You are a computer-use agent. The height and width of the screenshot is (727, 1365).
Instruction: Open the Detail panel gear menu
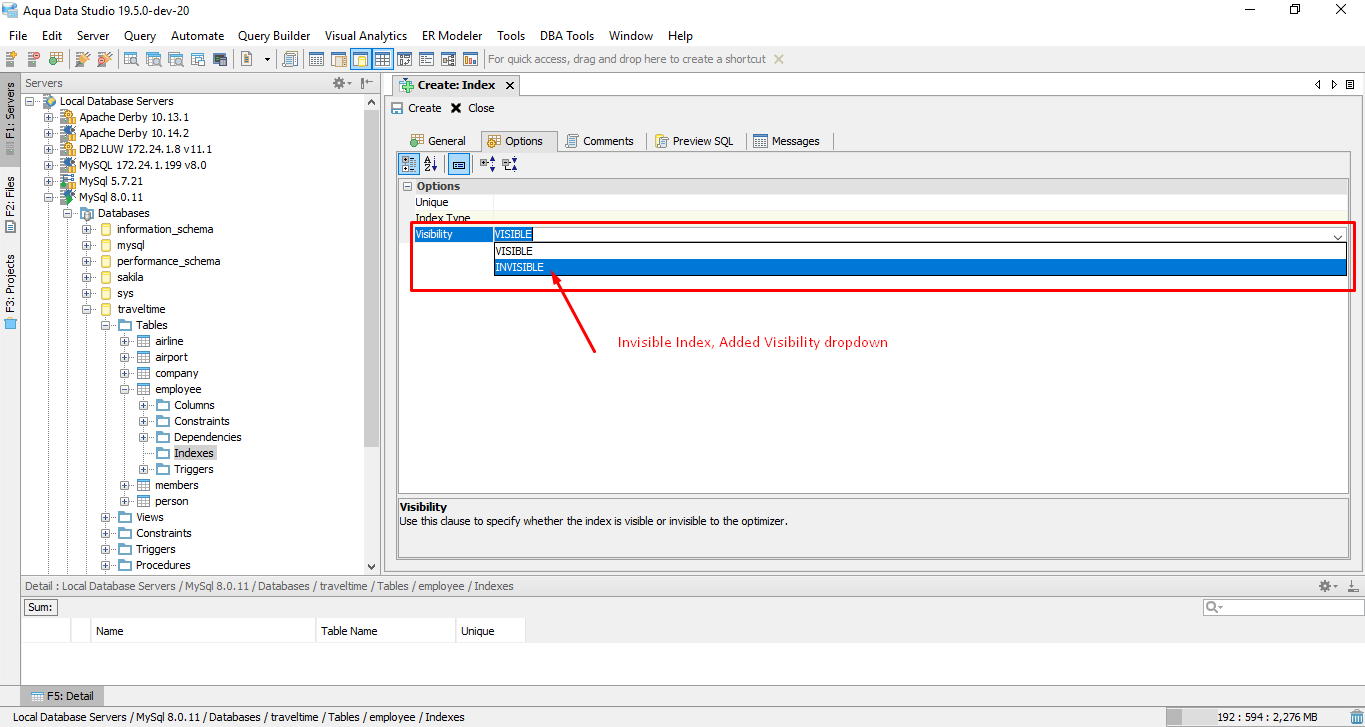point(1327,586)
